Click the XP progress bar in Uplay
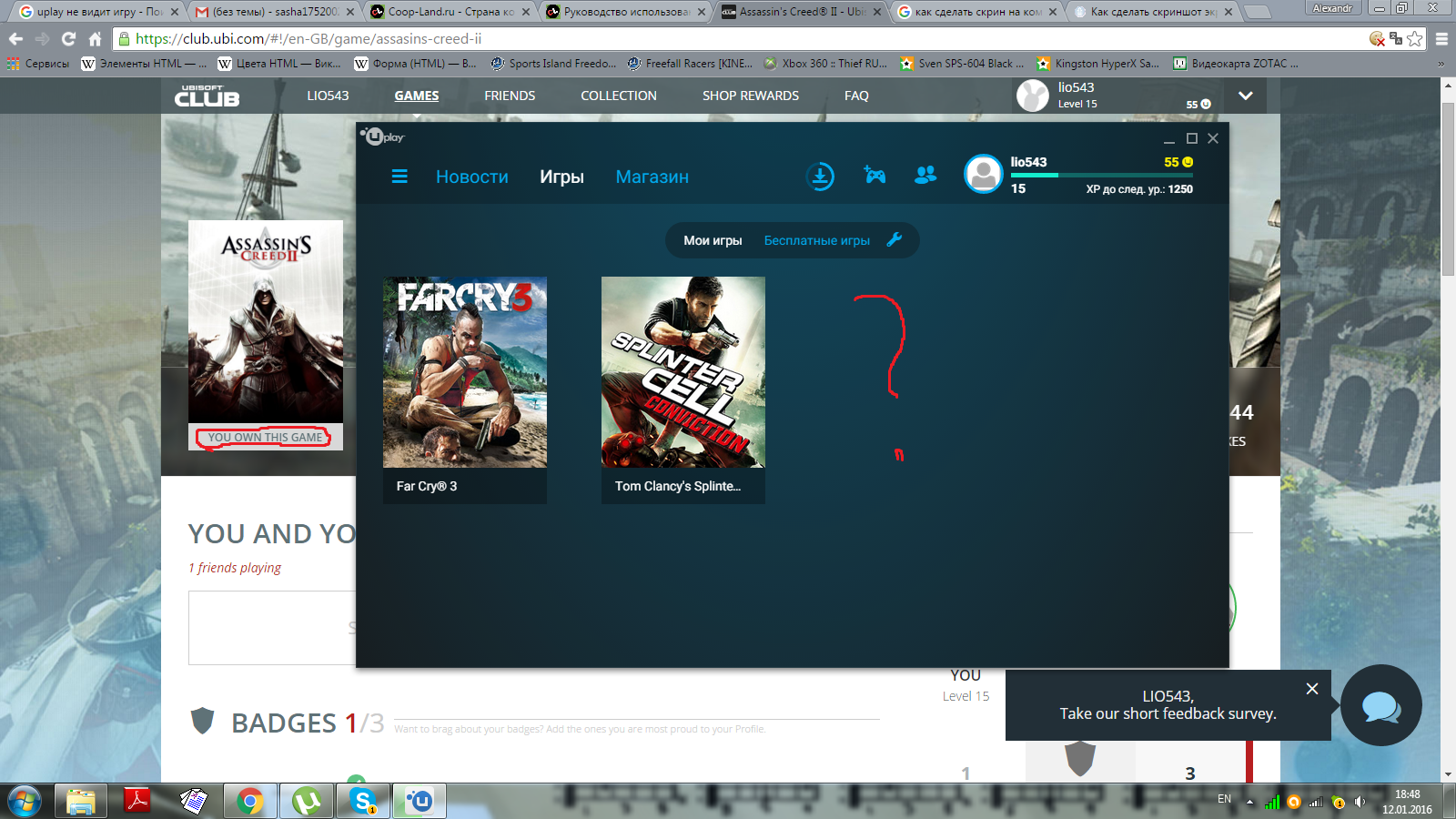1456x819 pixels. pyautogui.click(x=1101, y=175)
